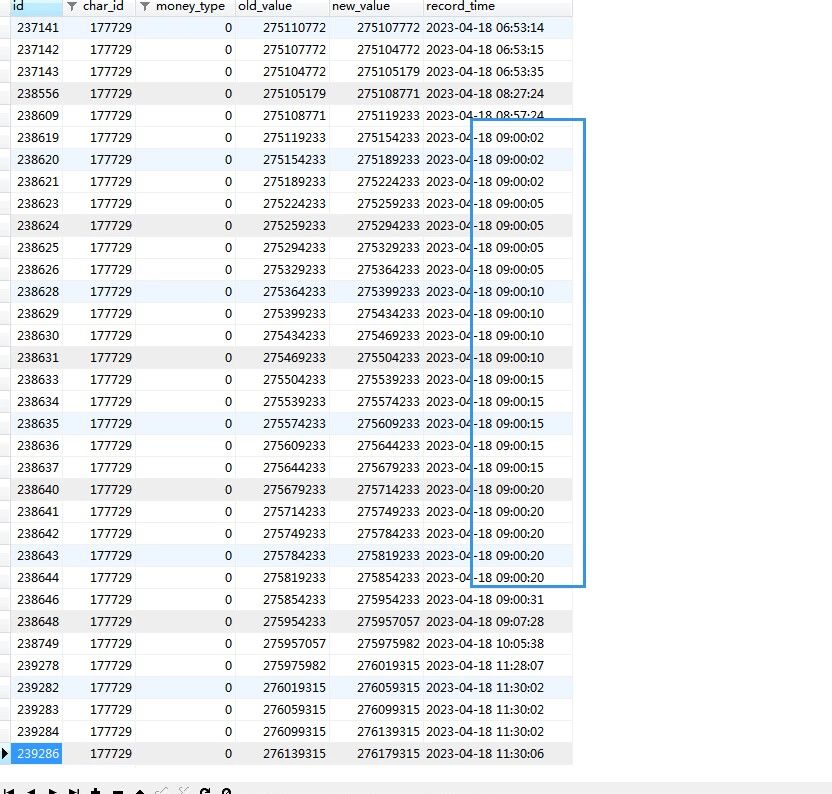Click the new_value column header
This screenshot has width=832, height=794.
(x=376, y=6)
